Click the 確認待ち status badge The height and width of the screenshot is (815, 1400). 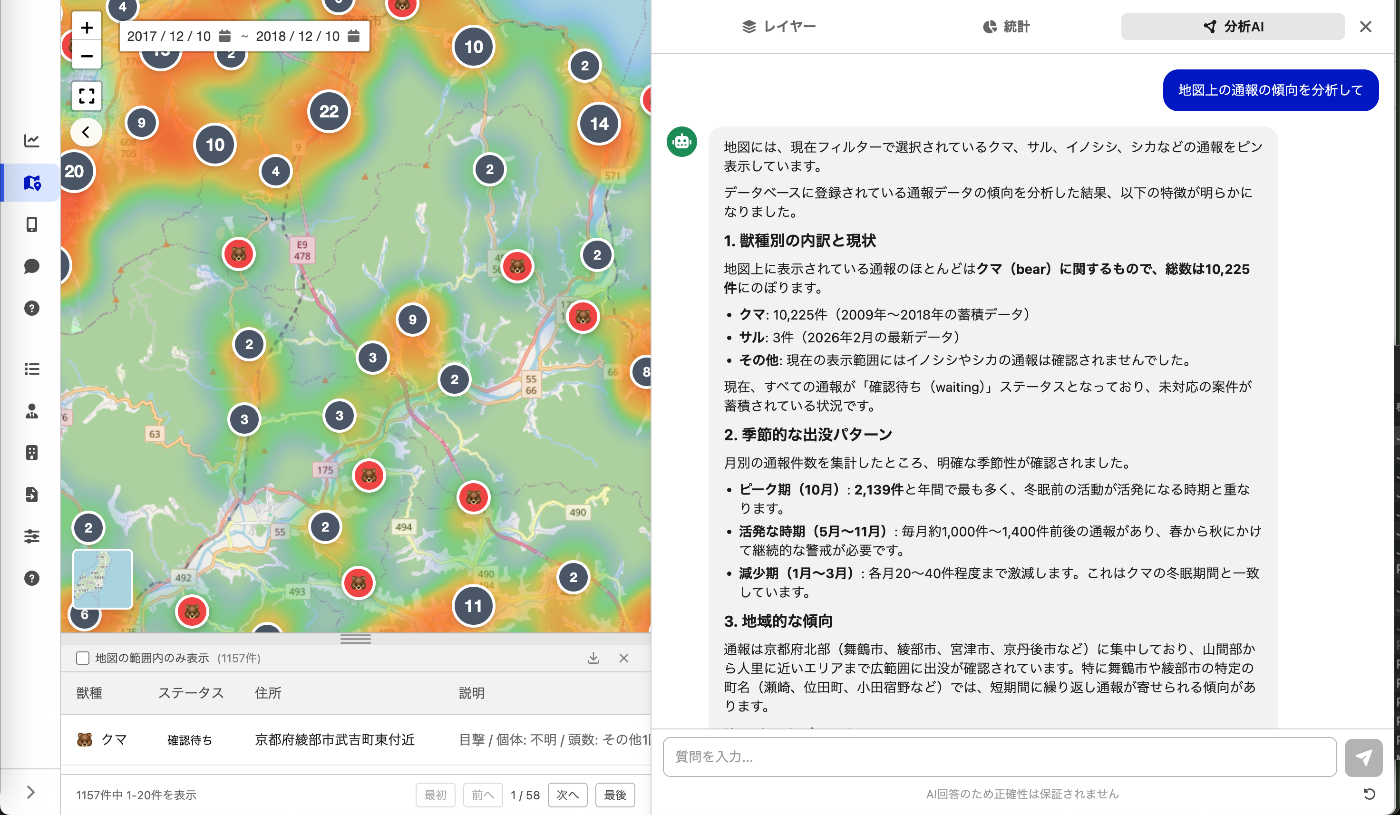(189, 740)
